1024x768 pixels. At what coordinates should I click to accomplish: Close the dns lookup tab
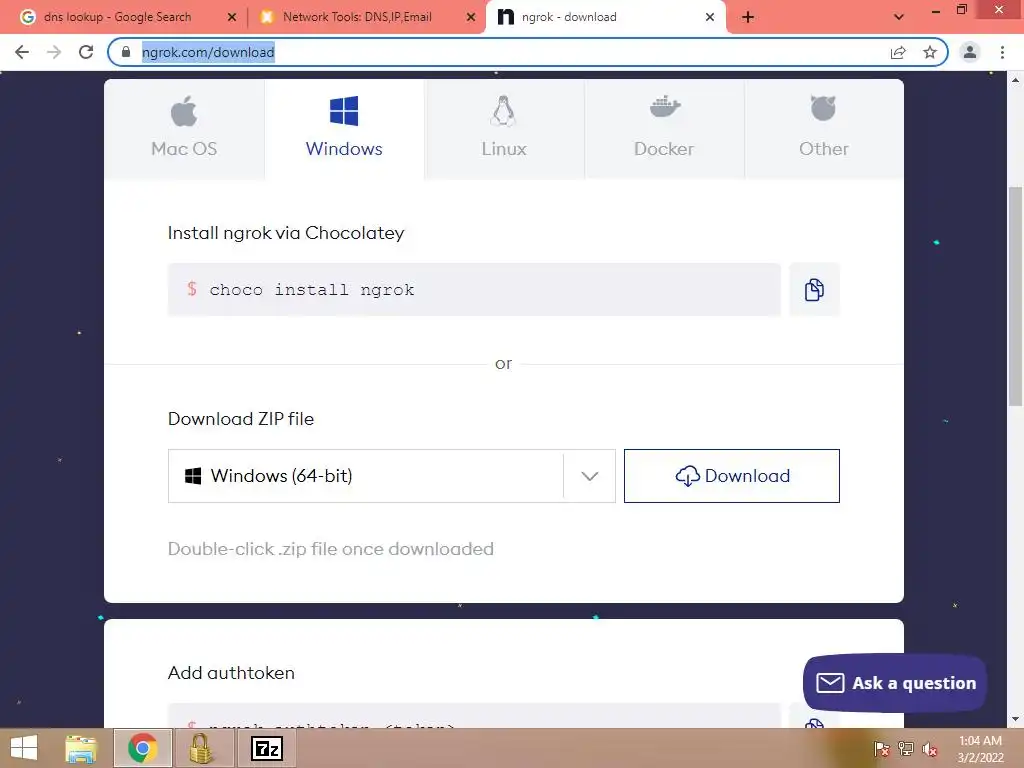point(232,17)
